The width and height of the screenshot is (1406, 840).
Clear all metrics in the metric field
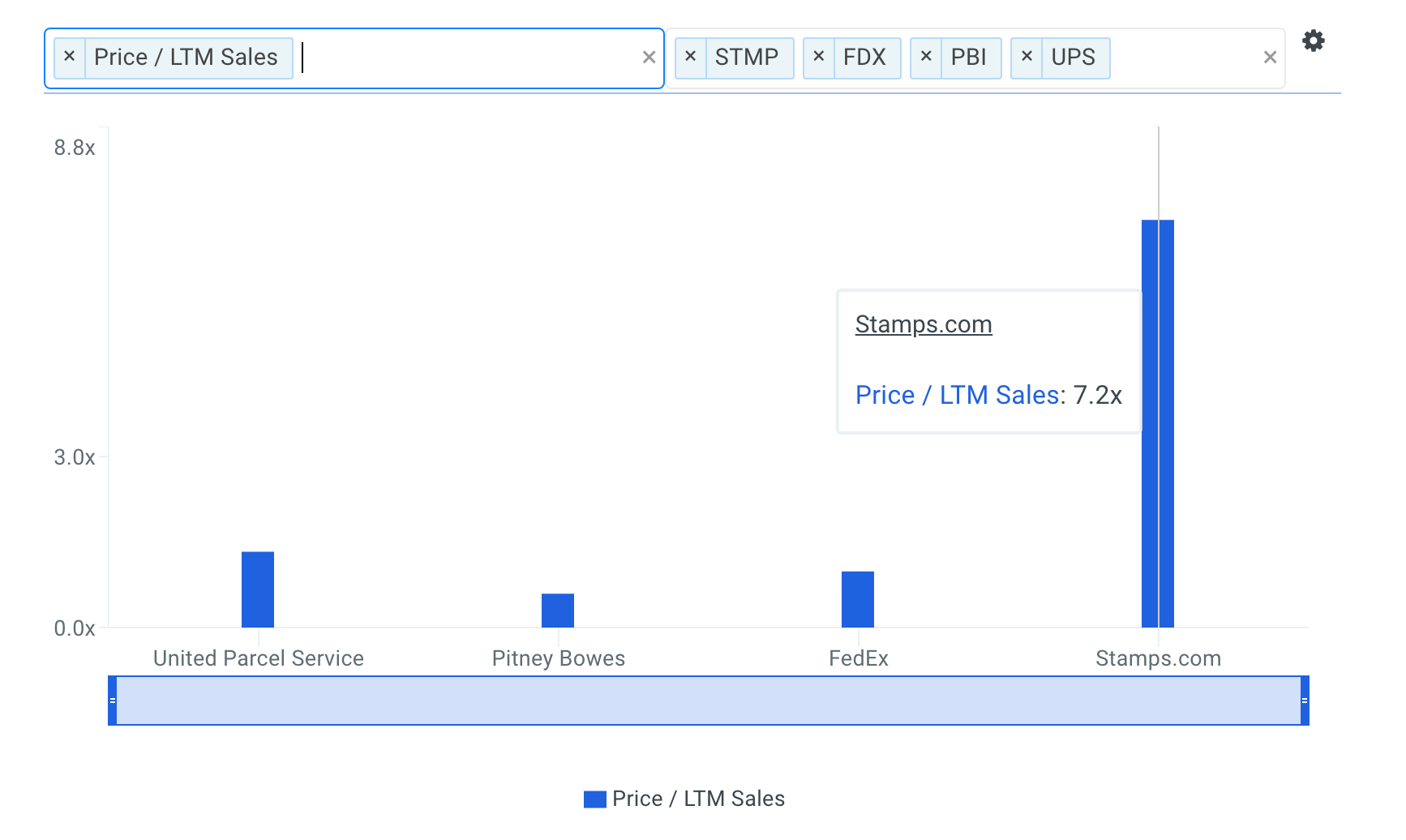(649, 58)
